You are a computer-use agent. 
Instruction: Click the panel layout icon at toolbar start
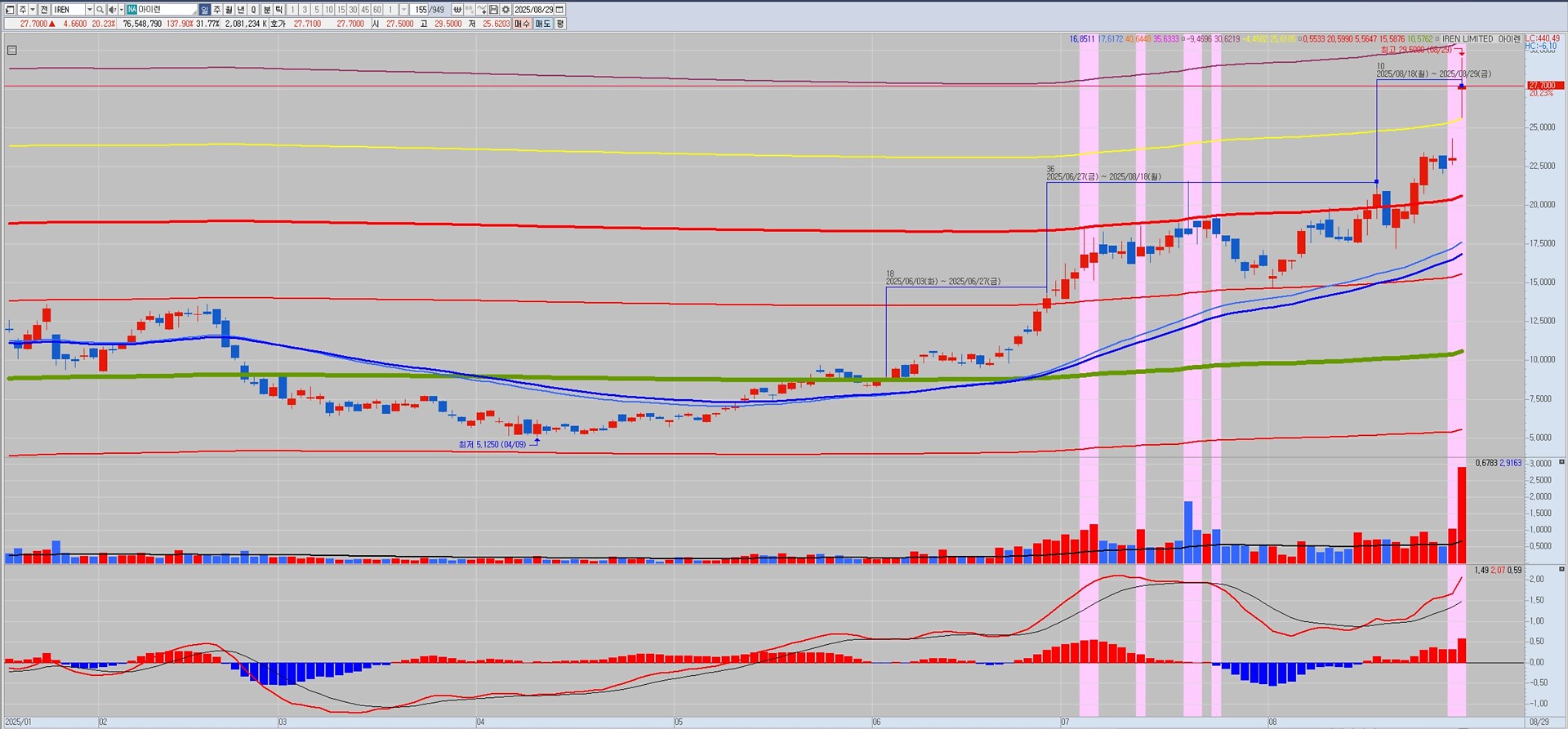point(10,10)
